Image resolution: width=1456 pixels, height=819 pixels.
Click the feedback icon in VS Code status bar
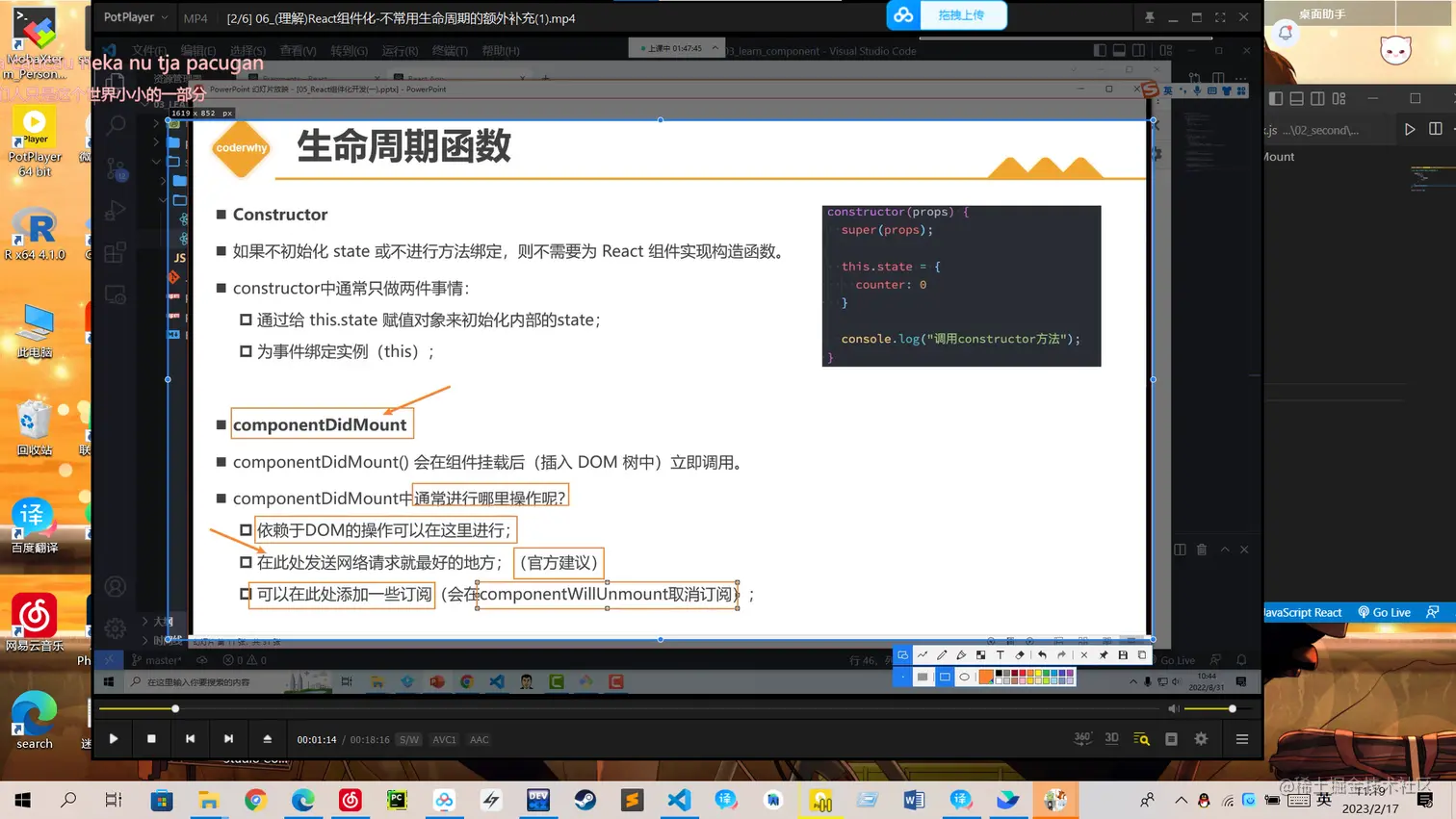[x=1433, y=612]
